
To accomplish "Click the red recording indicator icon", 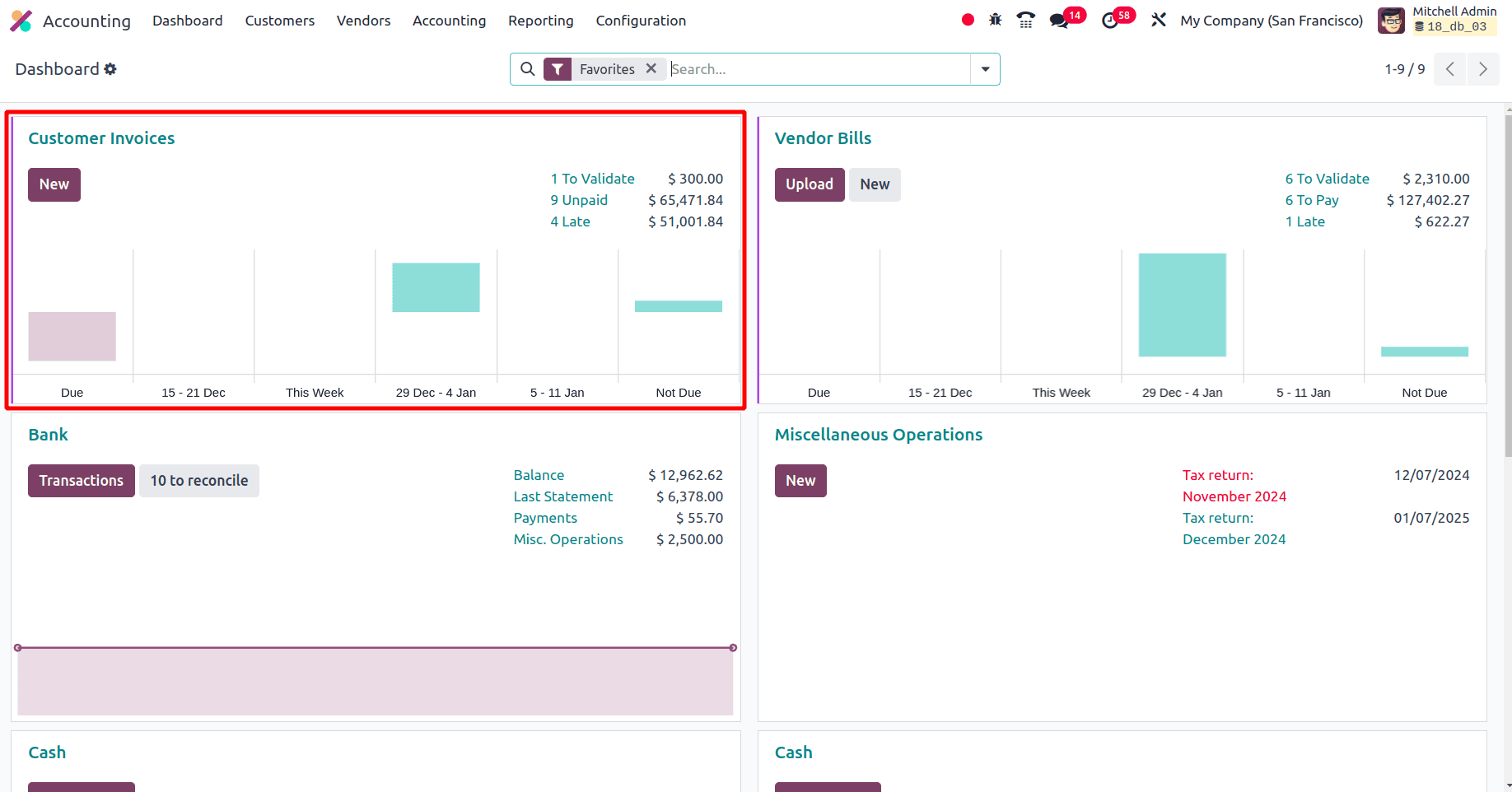I will point(968,20).
